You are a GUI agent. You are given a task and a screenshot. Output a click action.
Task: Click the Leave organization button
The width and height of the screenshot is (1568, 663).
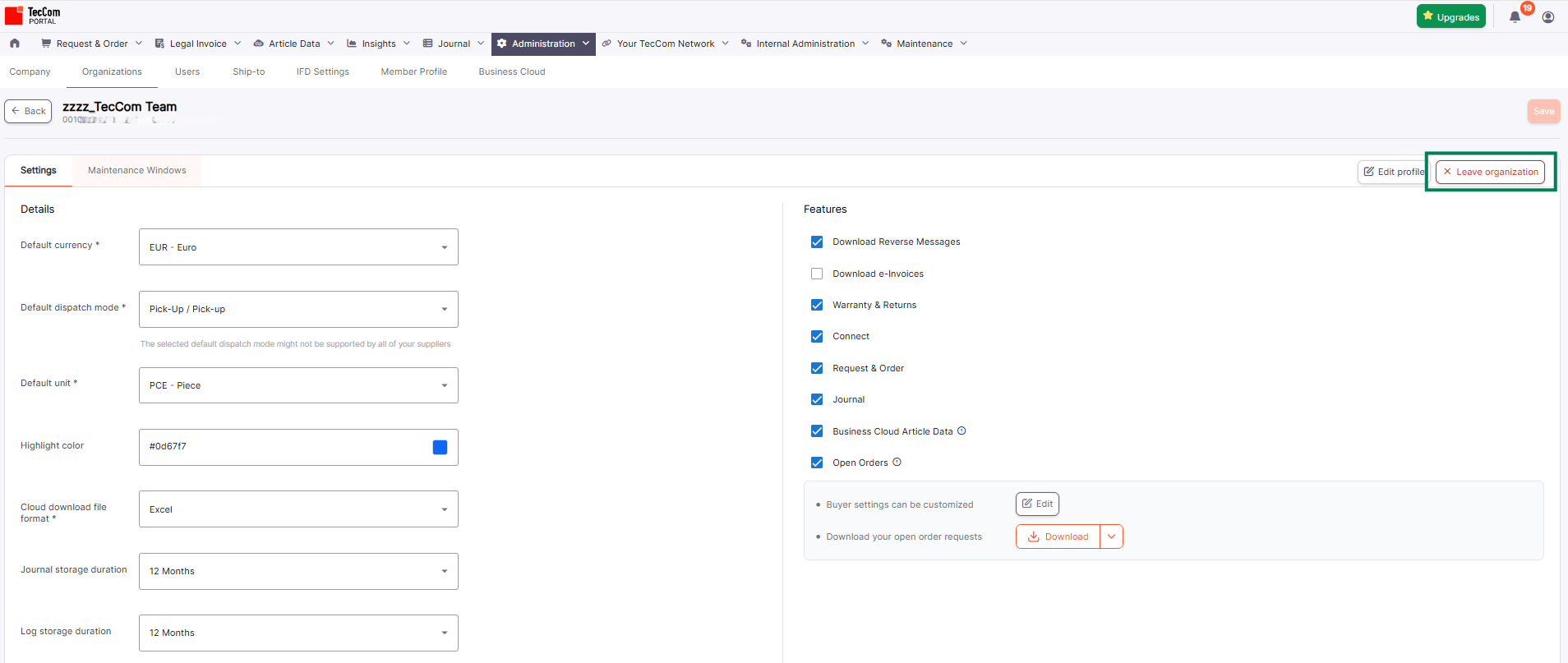[x=1490, y=172]
